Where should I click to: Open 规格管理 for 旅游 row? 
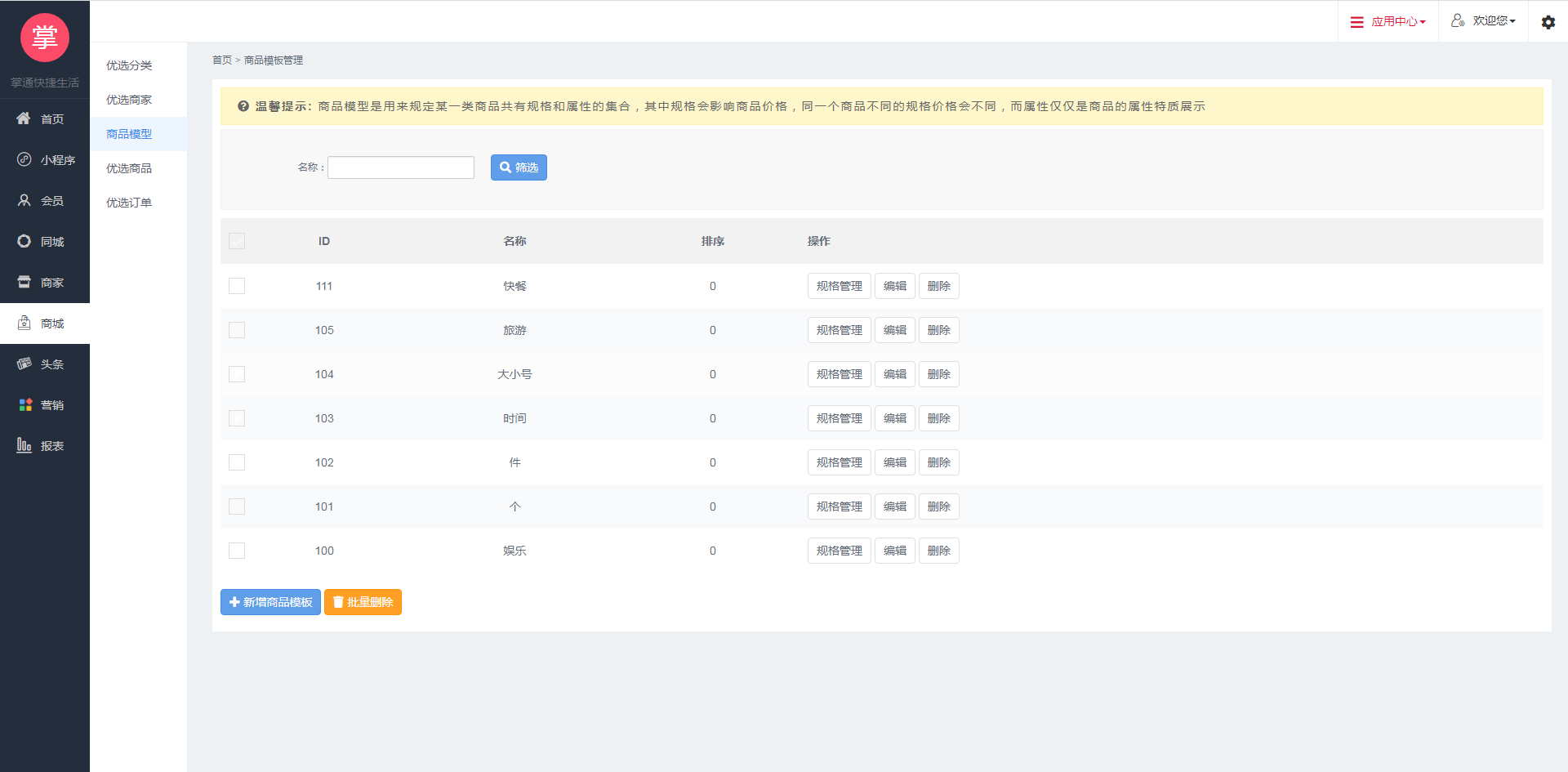(x=839, y=330)
